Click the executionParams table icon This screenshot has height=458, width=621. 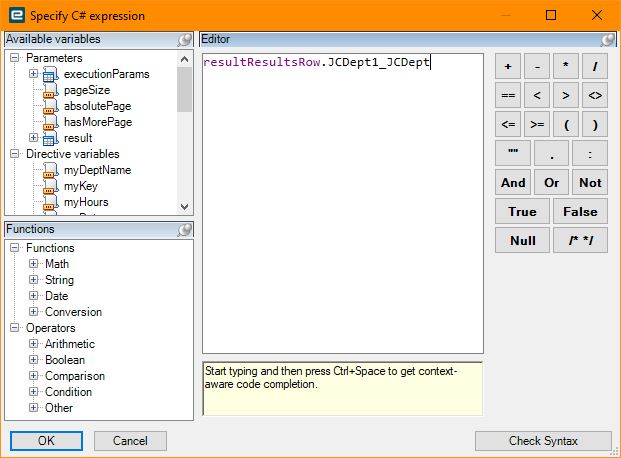click(50, 74)
